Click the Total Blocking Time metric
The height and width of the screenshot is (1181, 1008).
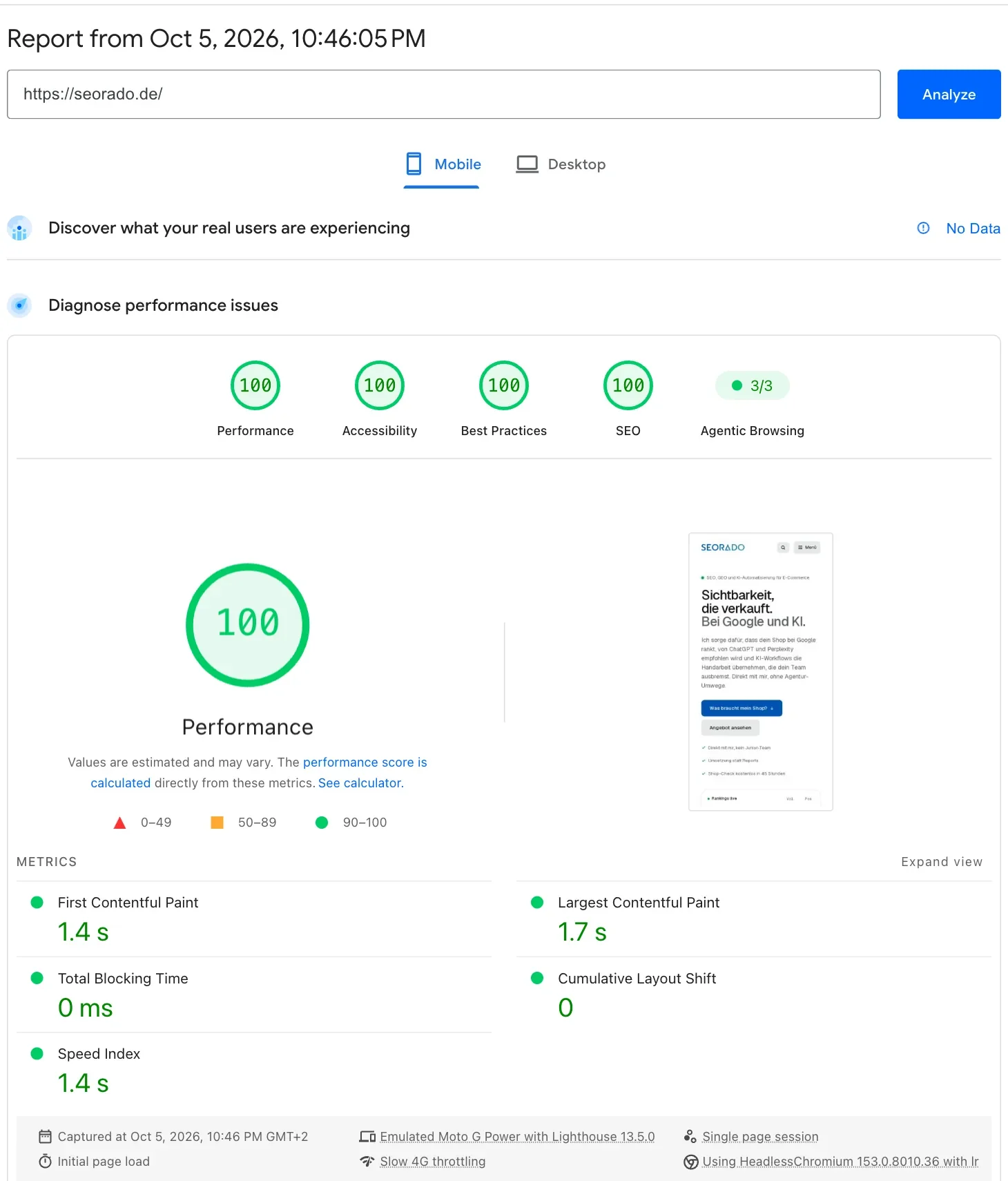click(254, 995)
